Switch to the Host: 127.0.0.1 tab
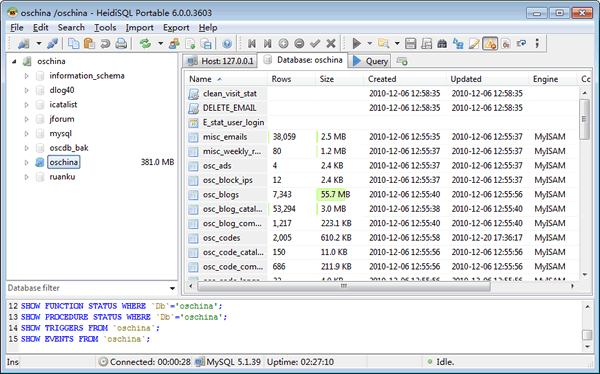The image size is (600, 374). 220,61
